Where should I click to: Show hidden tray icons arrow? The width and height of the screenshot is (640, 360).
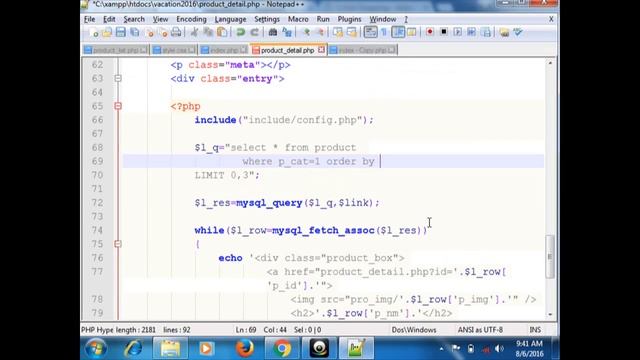(x=441, y=349)
